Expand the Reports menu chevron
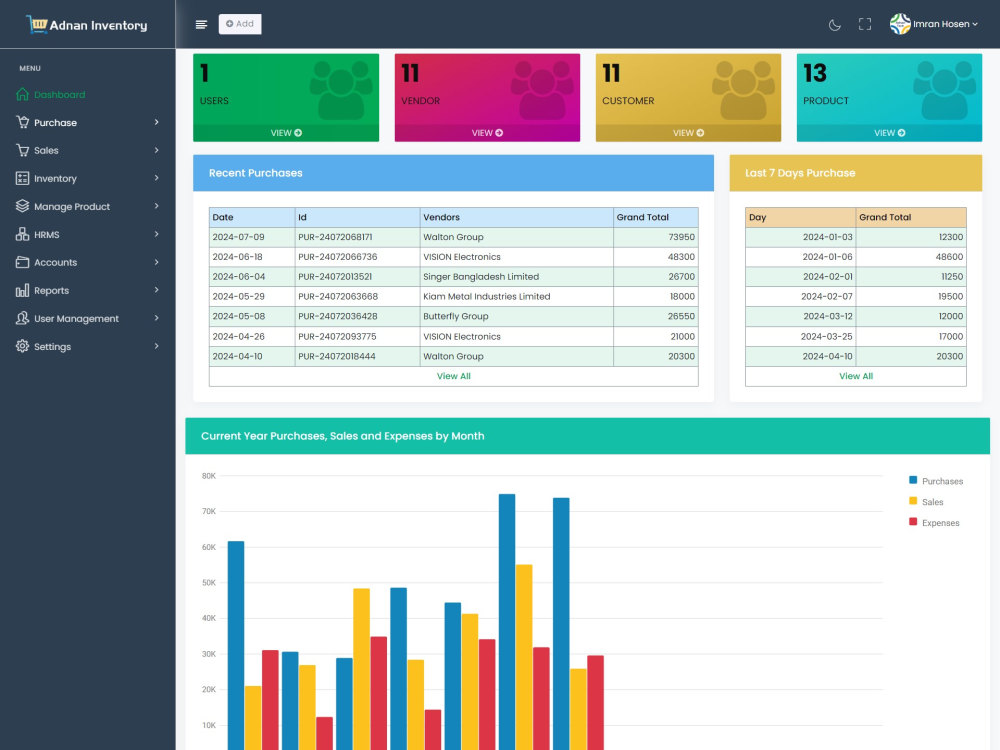The width and height of the screenshot is (1000, 750). point(156,290)
